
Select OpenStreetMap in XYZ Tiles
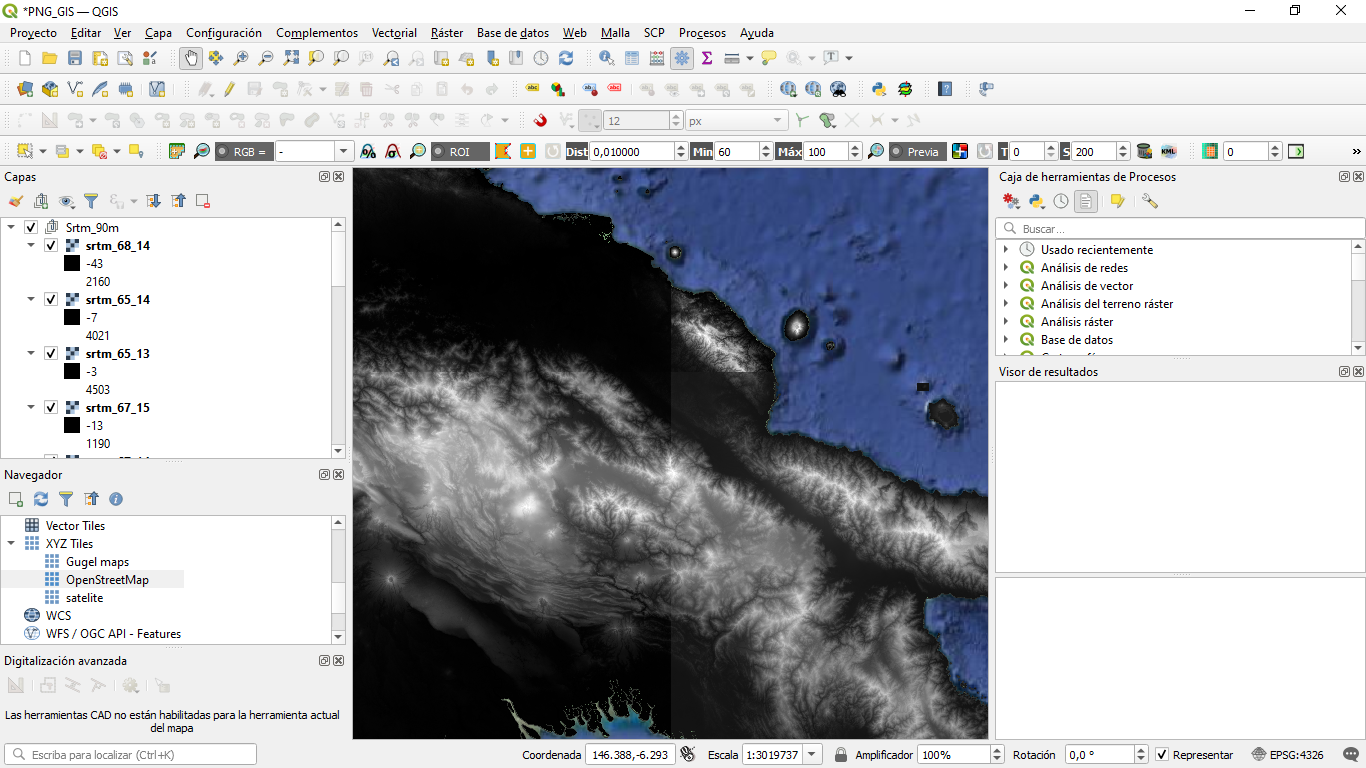pyautogui.click(x=107, y=579)
